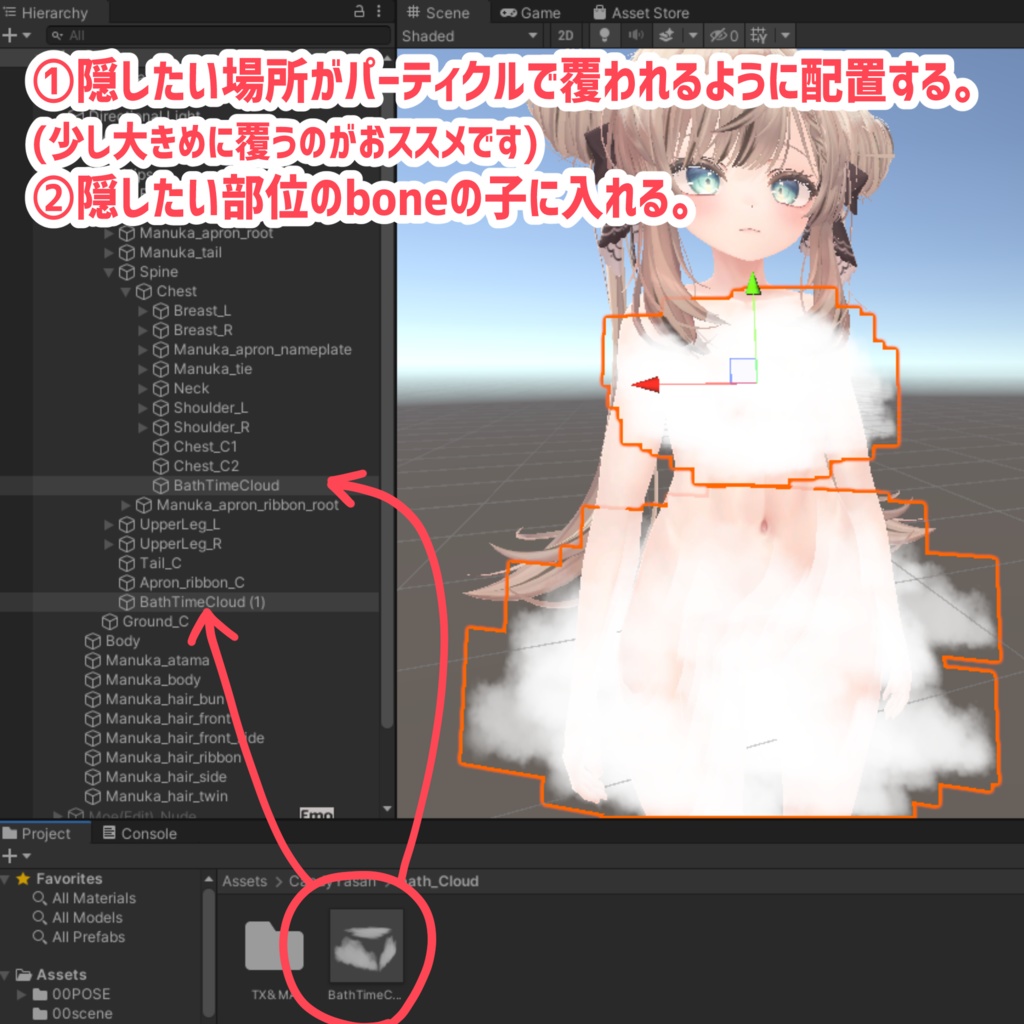Image resolution: width=1024 pixels, height=1024 pixels.
Task: Click the effects (stars) icon in Scene toolbar
Action: tap(667, 35)
